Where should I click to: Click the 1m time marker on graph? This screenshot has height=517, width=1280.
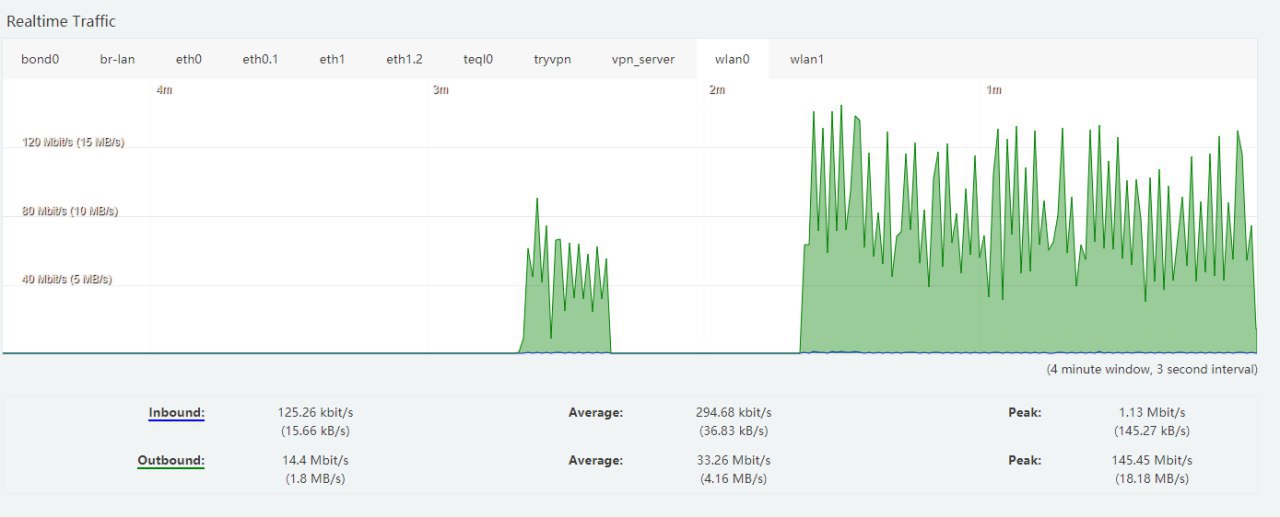coord(994,90)
